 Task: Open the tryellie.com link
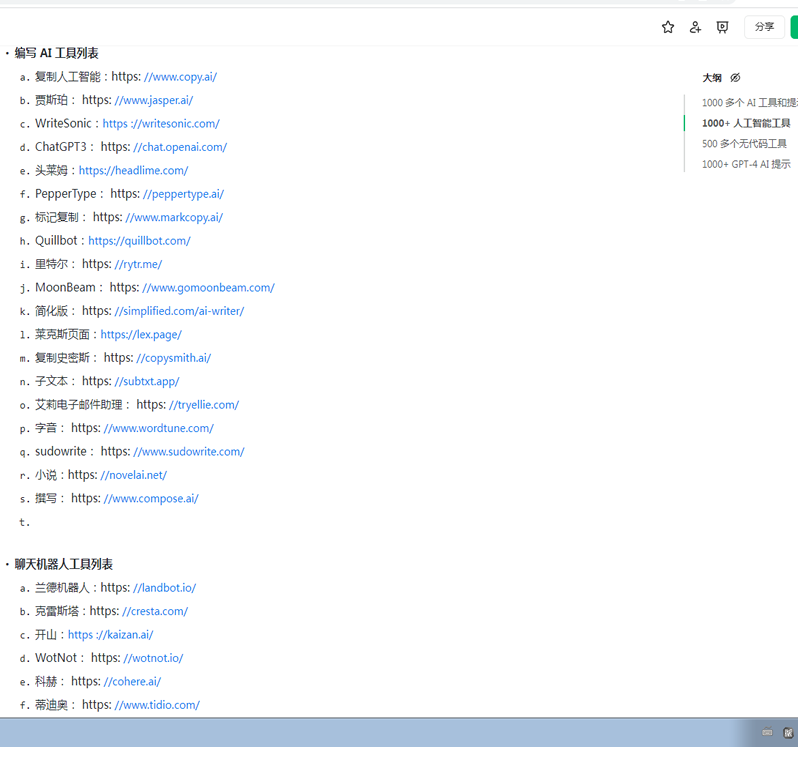(x=204, y=405)
